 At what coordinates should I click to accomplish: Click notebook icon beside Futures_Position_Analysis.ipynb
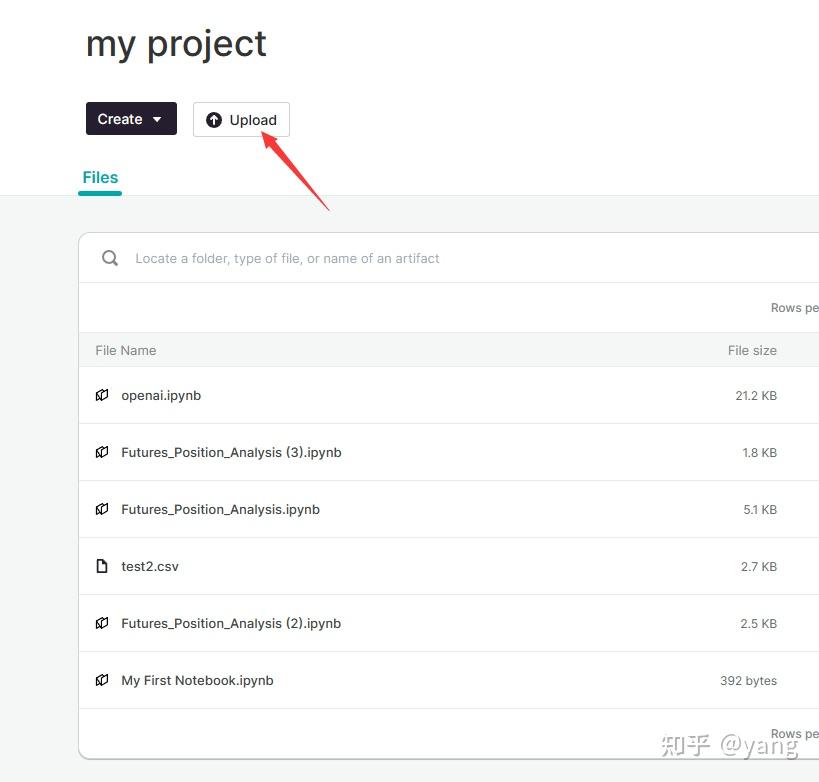(x=102, y=509)
